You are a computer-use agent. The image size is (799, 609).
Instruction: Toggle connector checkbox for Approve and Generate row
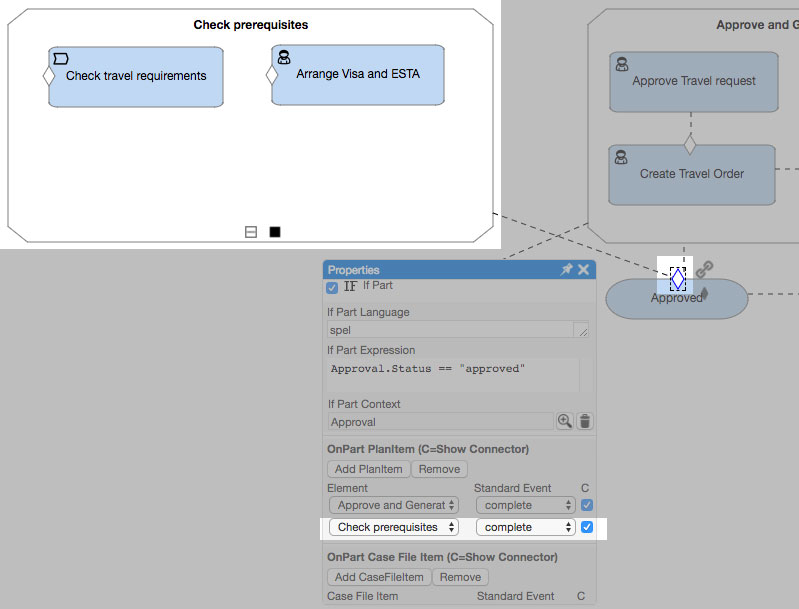(587, 505)
